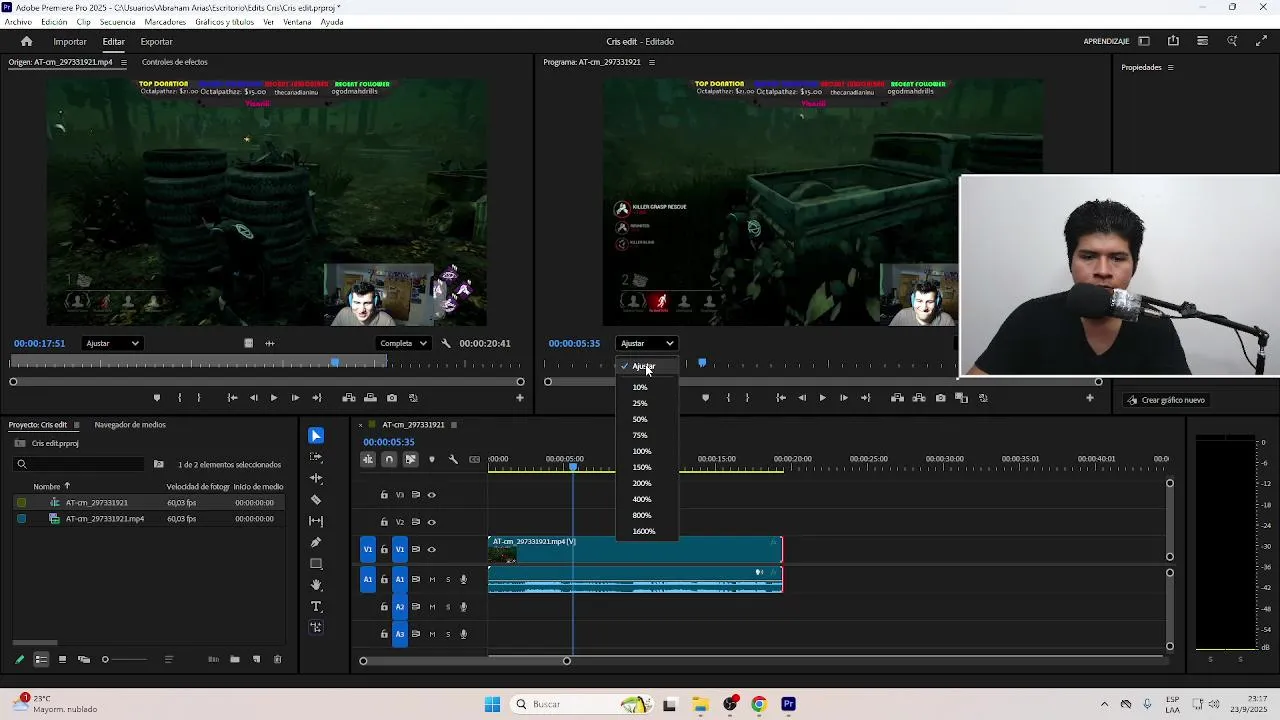Toggle lock on track A3
1280x720 pixels.
tap(384, 634)
